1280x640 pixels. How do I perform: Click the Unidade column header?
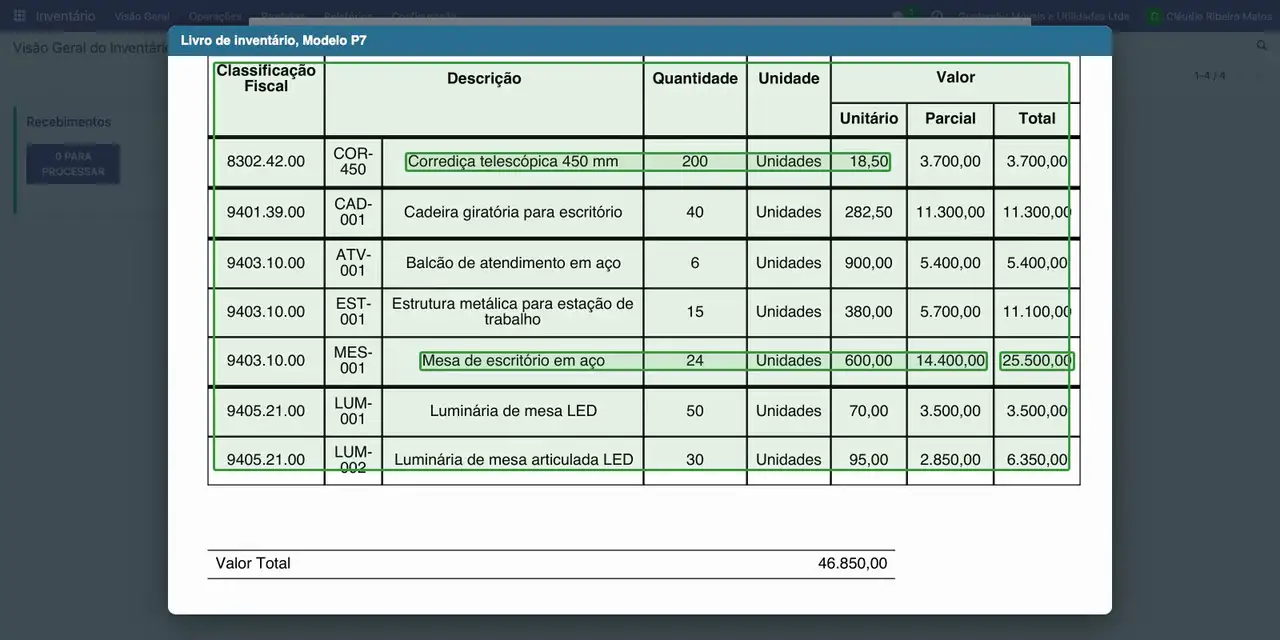[x=789, y=78]
